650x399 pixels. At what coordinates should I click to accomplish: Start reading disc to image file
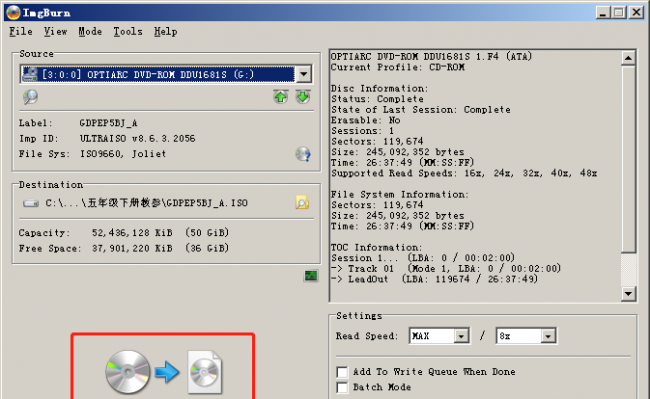coord(163,372)
